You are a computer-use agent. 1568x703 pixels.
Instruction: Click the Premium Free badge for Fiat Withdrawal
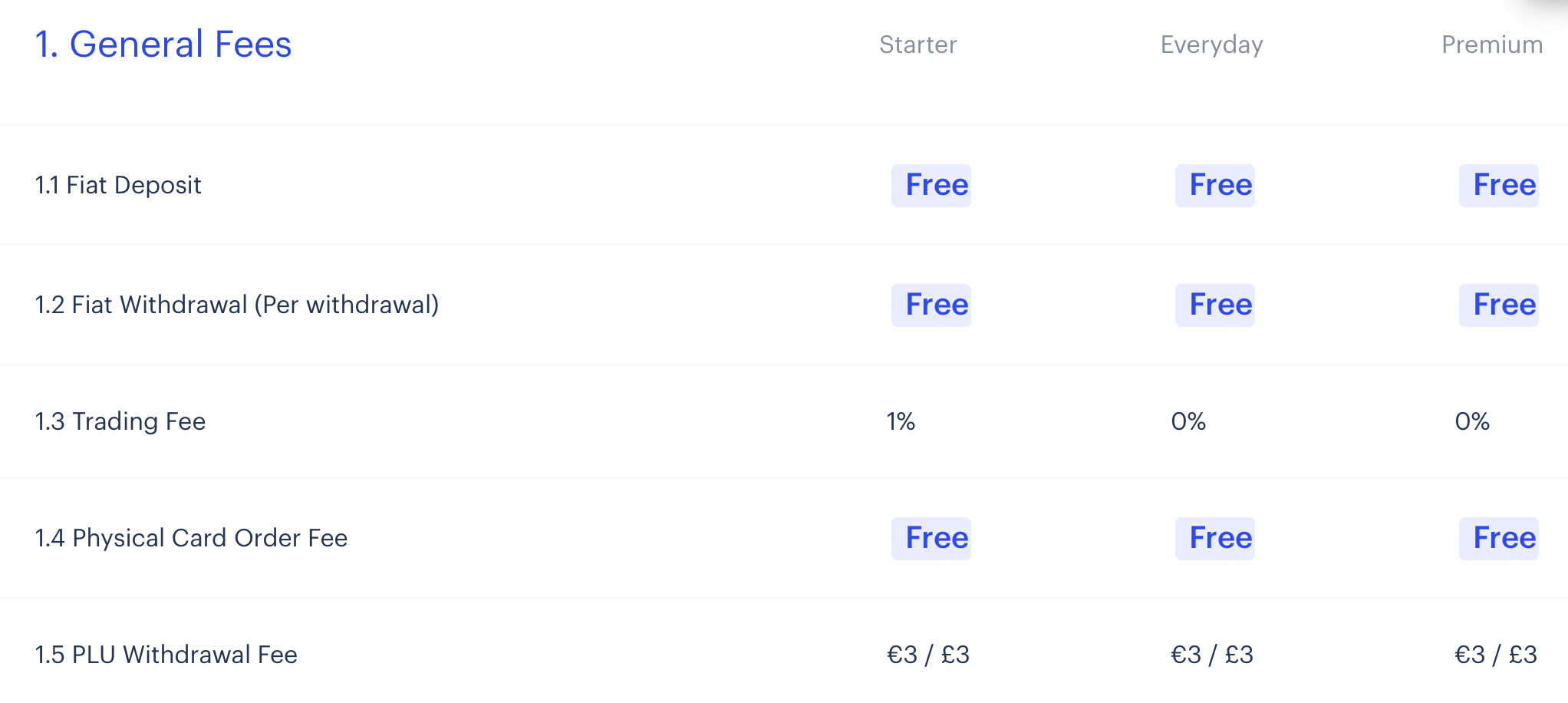pos(1498,305)
